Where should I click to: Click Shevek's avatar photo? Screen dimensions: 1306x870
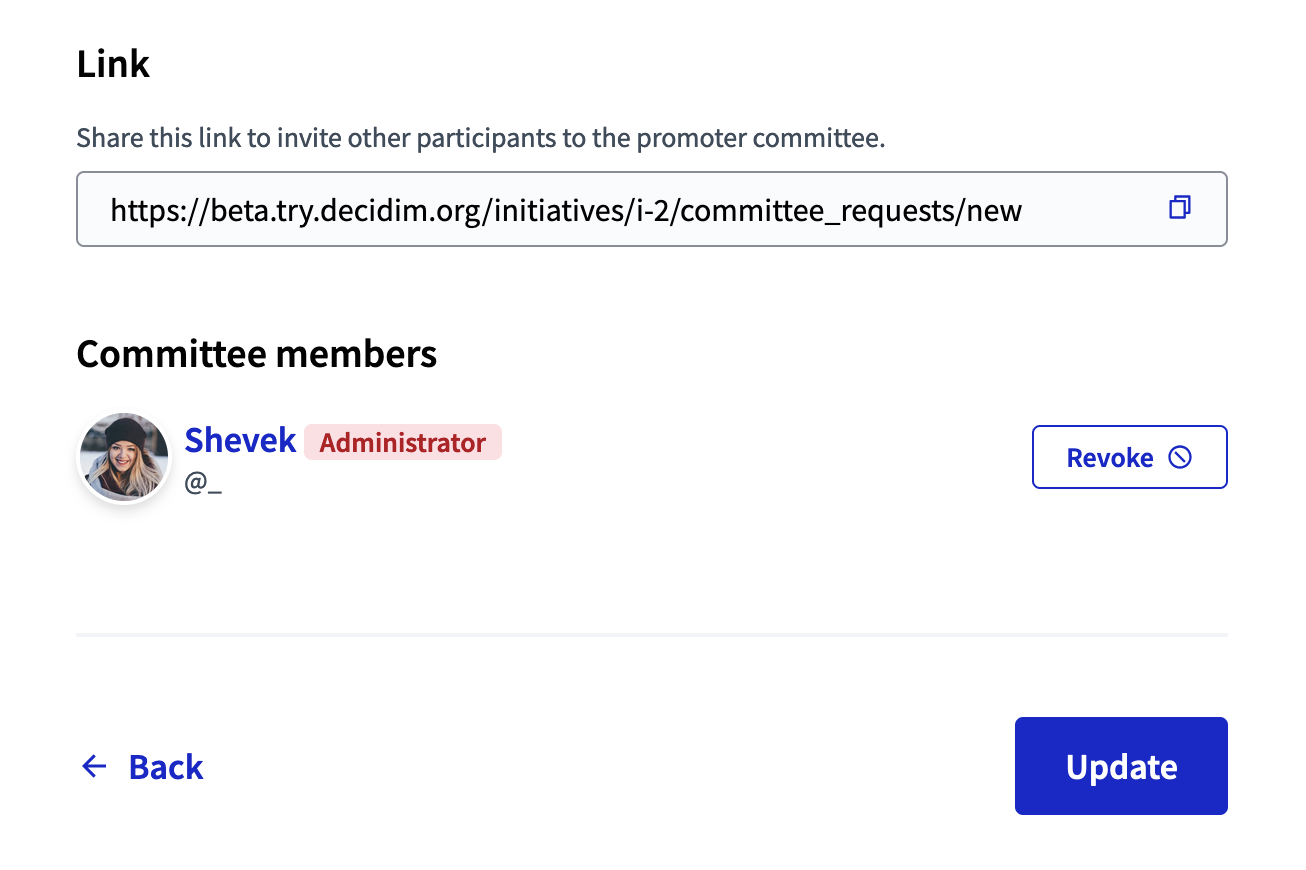[124, 456]
